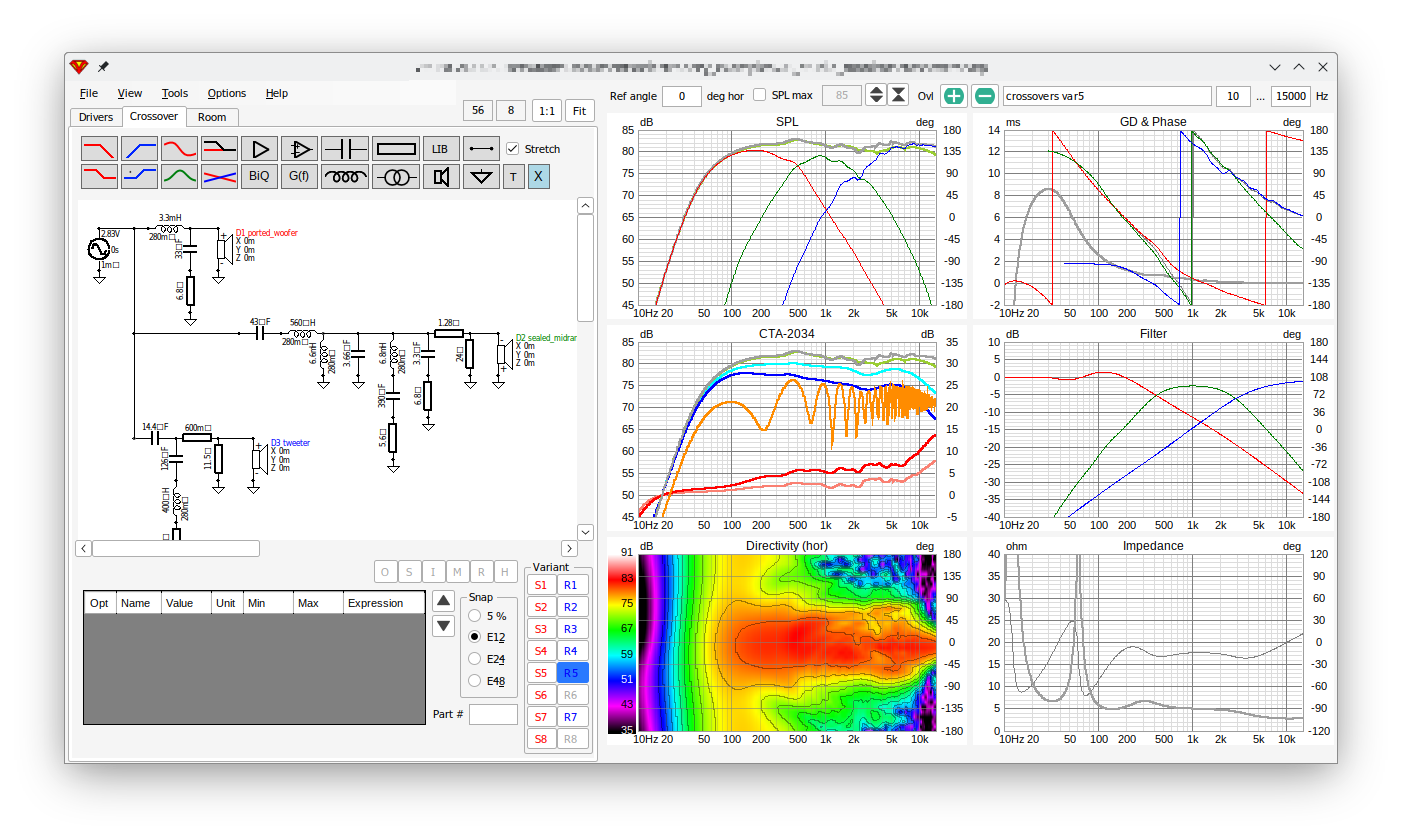Open the Tools menu
The width and height of the screenshot is (1402, 840).
174,93
